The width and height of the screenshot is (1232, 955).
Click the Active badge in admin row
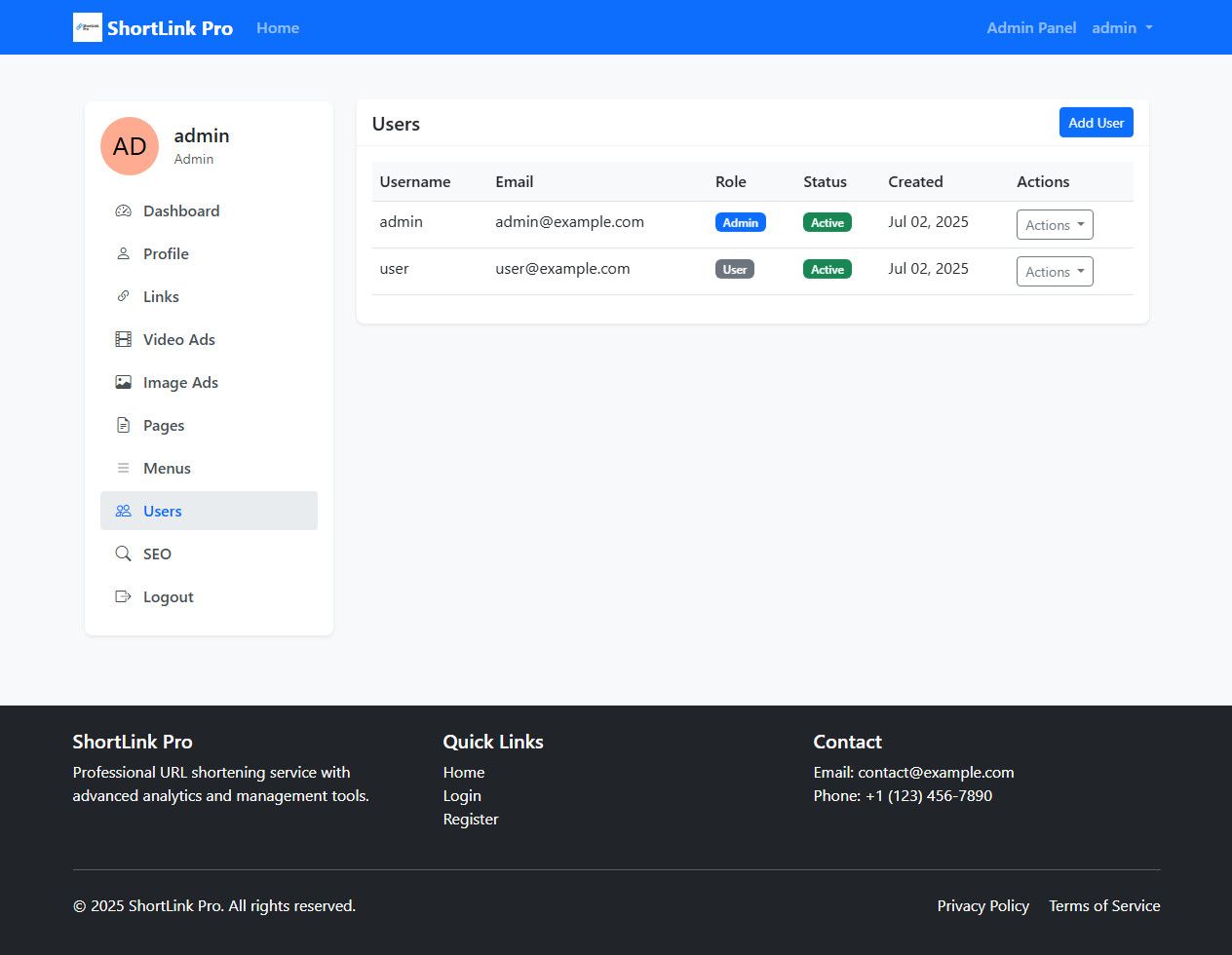click(828, 222)
